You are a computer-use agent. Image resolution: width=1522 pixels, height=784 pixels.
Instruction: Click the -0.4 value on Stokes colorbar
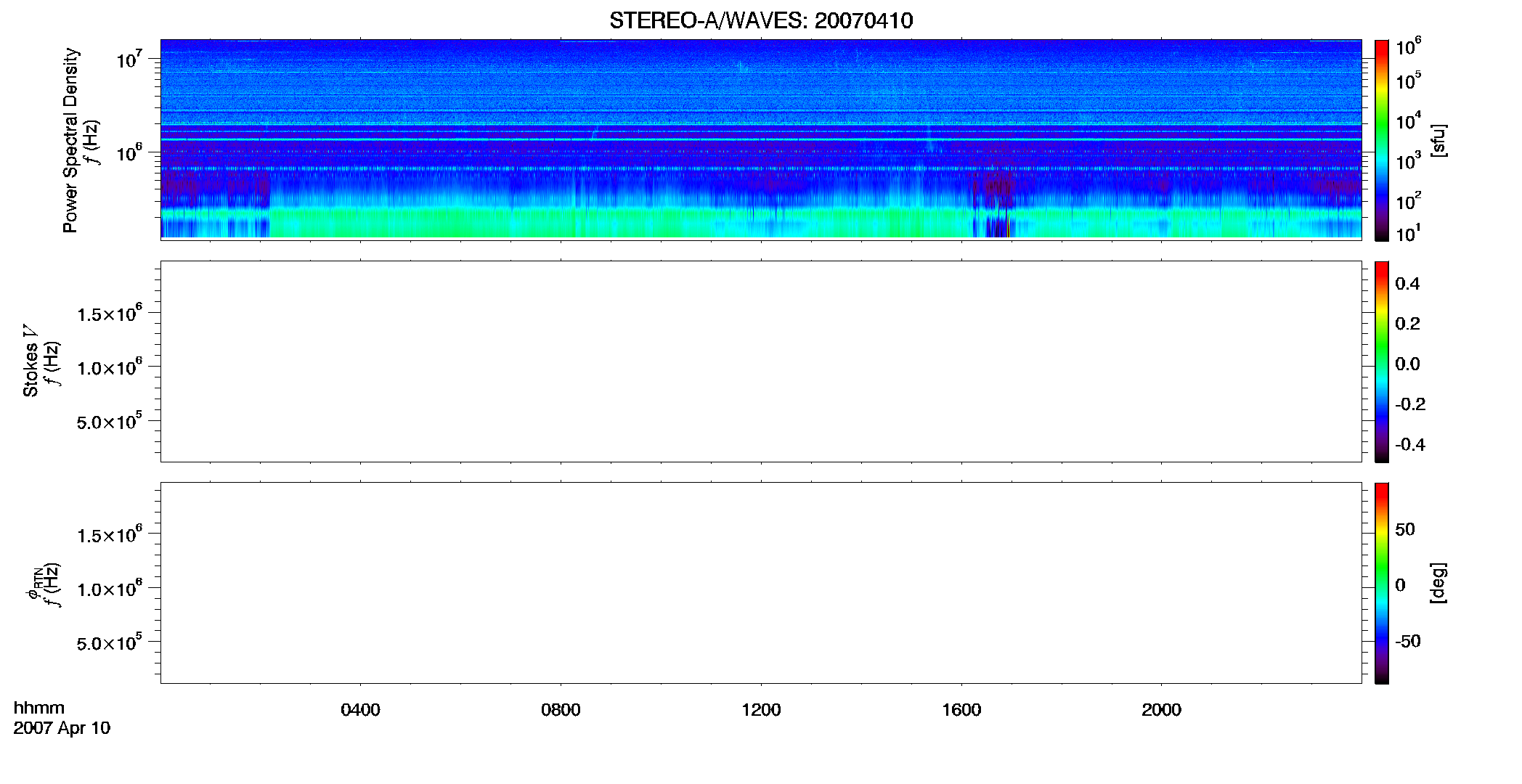[x=1410, y=444]
